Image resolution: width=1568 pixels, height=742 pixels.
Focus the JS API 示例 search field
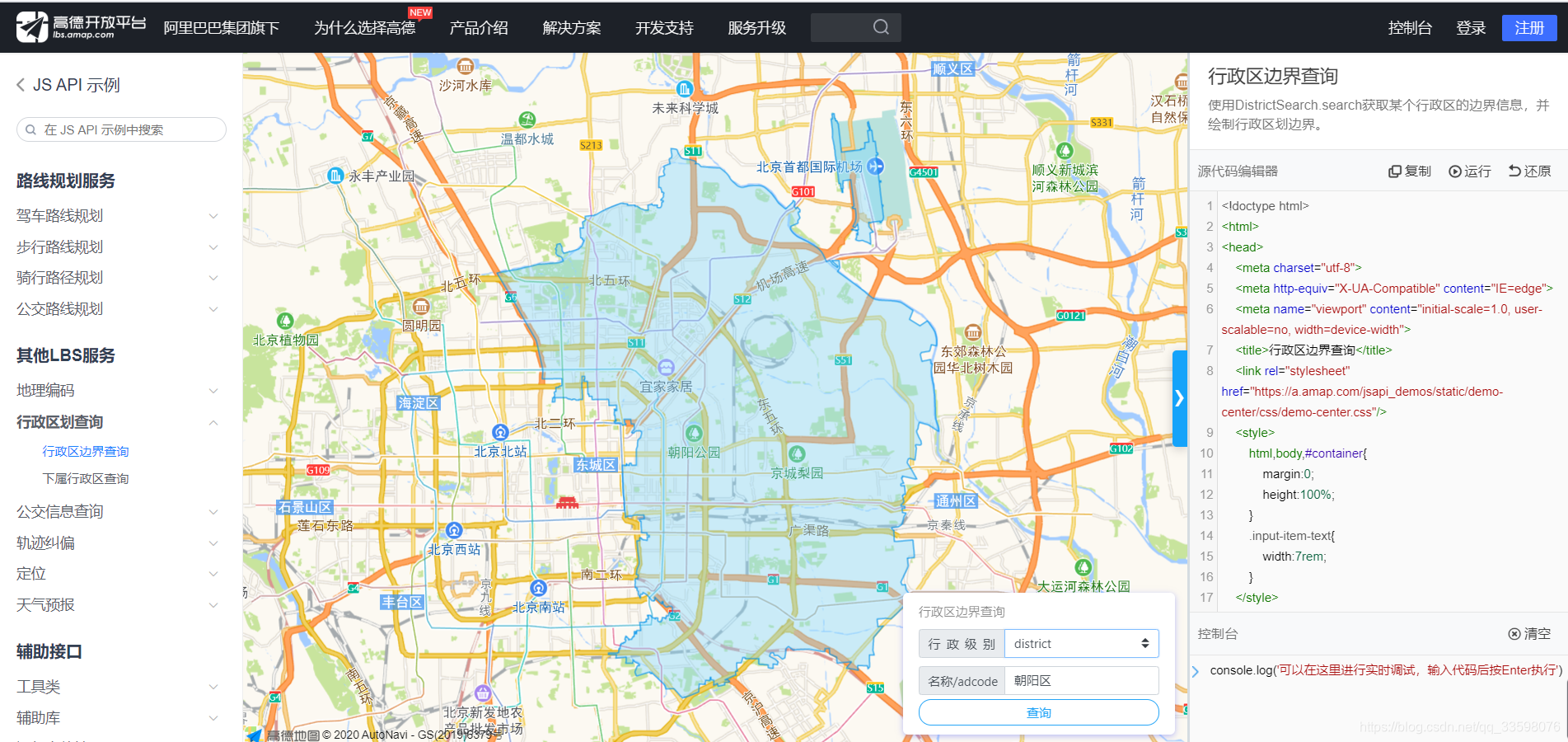pyautogui.click(x=121, y=129)
